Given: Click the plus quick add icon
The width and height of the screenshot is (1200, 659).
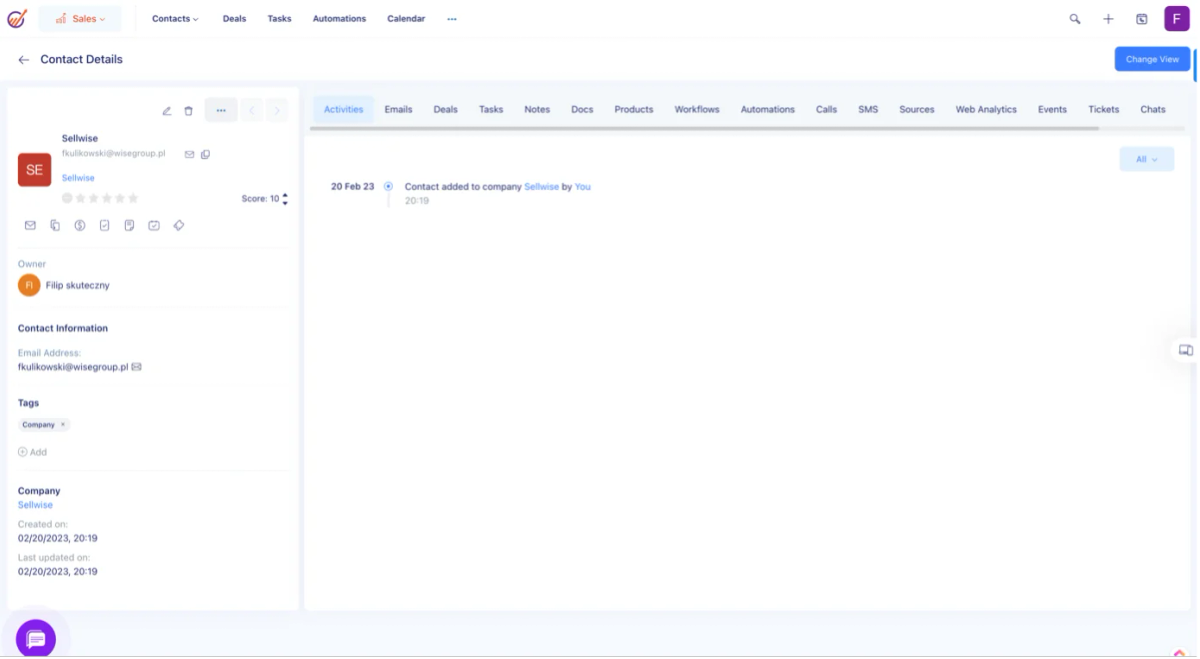Looking at the screenshot, I should [1108, 19].
